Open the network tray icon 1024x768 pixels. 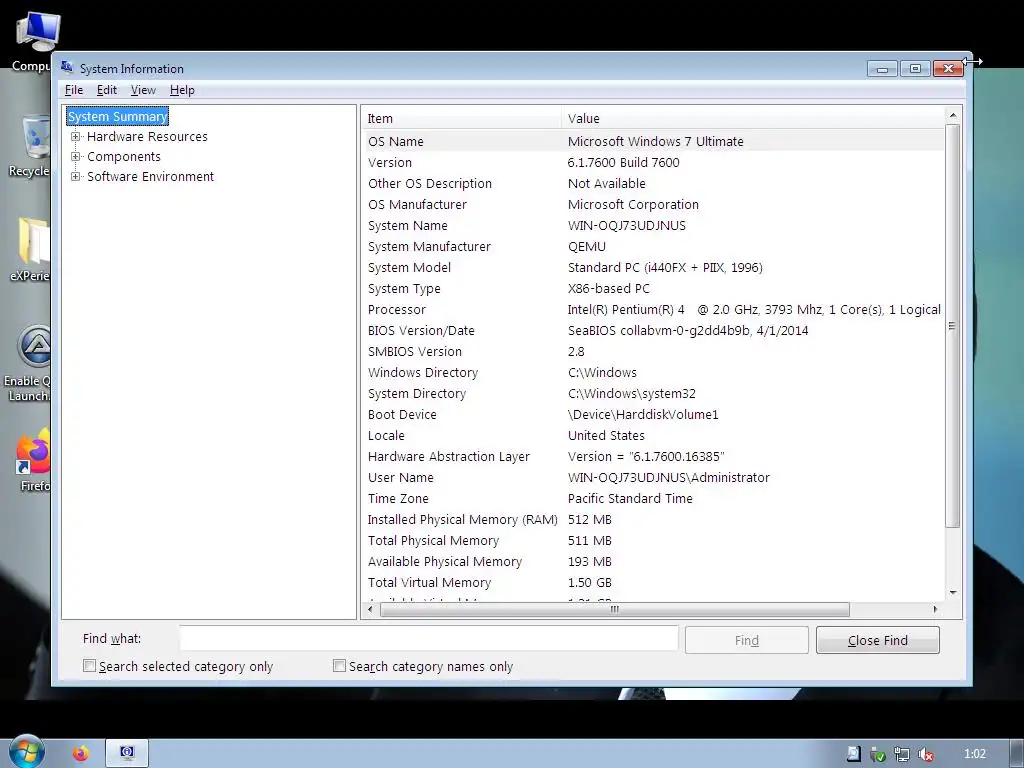click(902, 754)
